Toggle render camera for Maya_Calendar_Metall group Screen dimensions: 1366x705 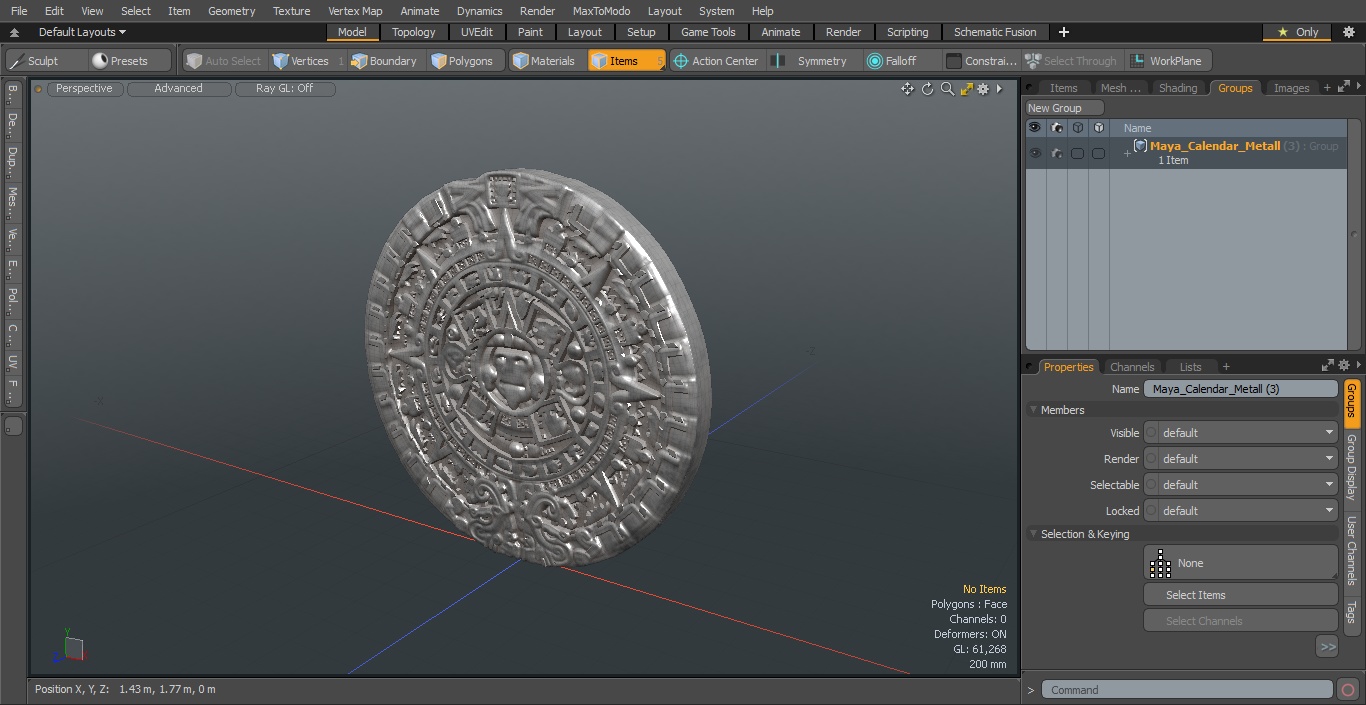tap(1056, 153)
